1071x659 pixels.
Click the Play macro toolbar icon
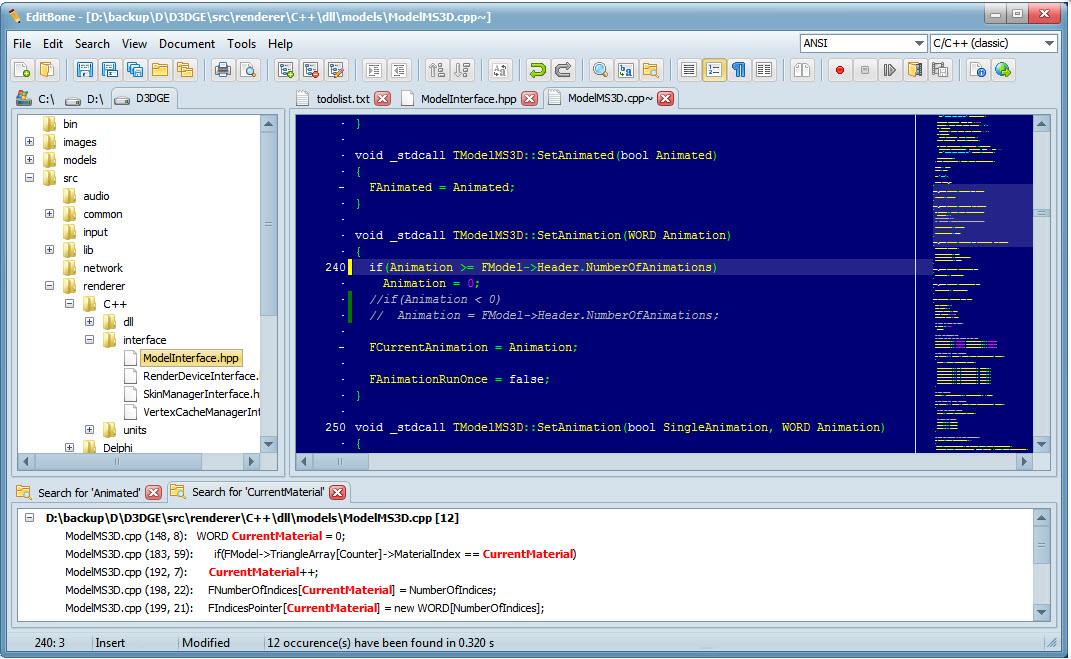[x=889, y=70]
